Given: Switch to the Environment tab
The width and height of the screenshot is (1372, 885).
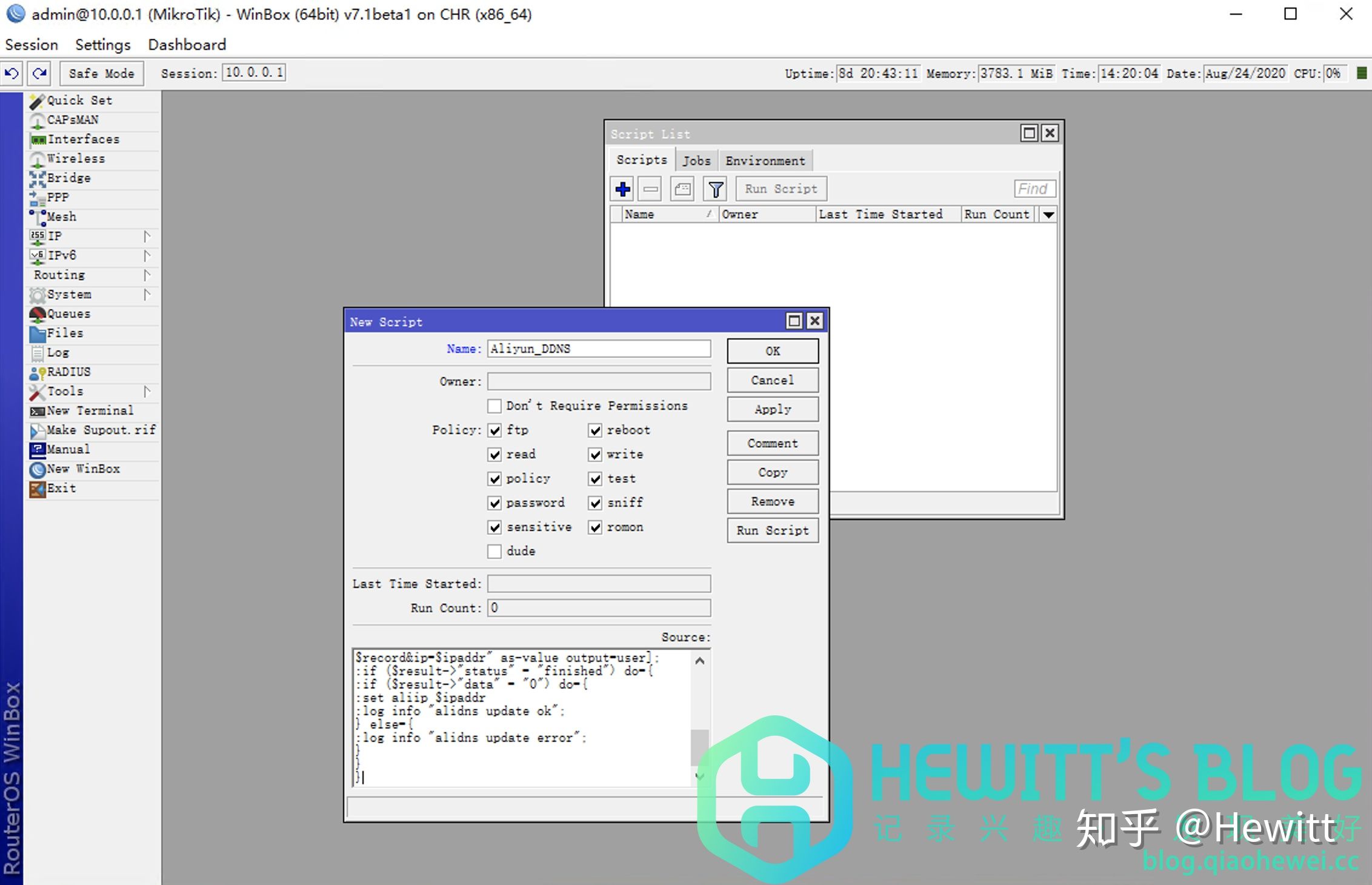Looking at the screenshot, I should [x=765, y=161].
